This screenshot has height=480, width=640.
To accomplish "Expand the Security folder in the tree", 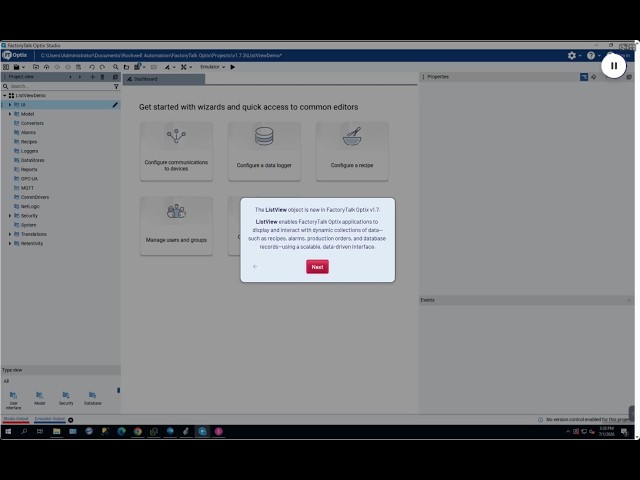I will (x=10, y=216).
